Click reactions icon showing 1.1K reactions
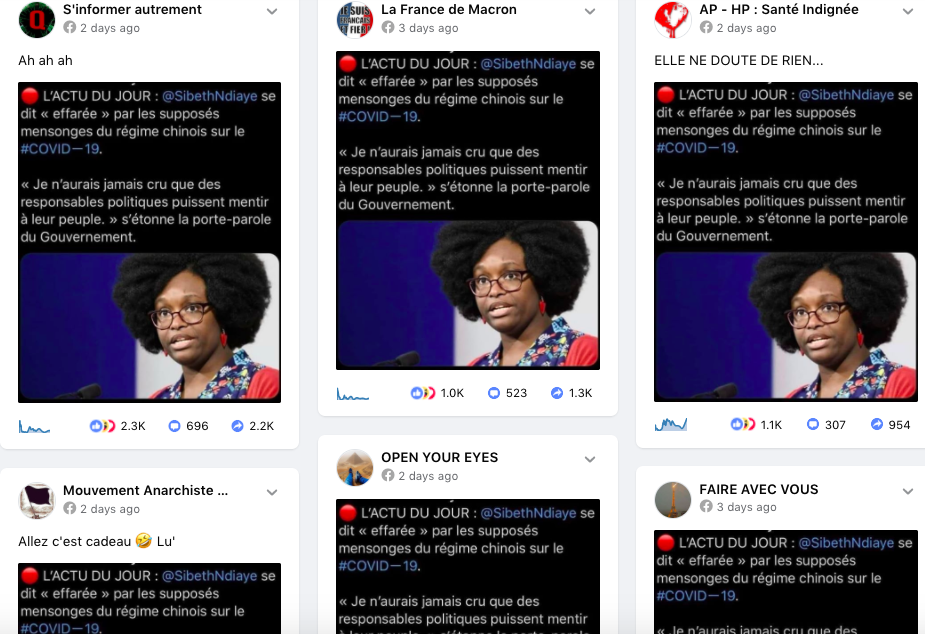Screen dimensions: 925x634 point(742,424)
